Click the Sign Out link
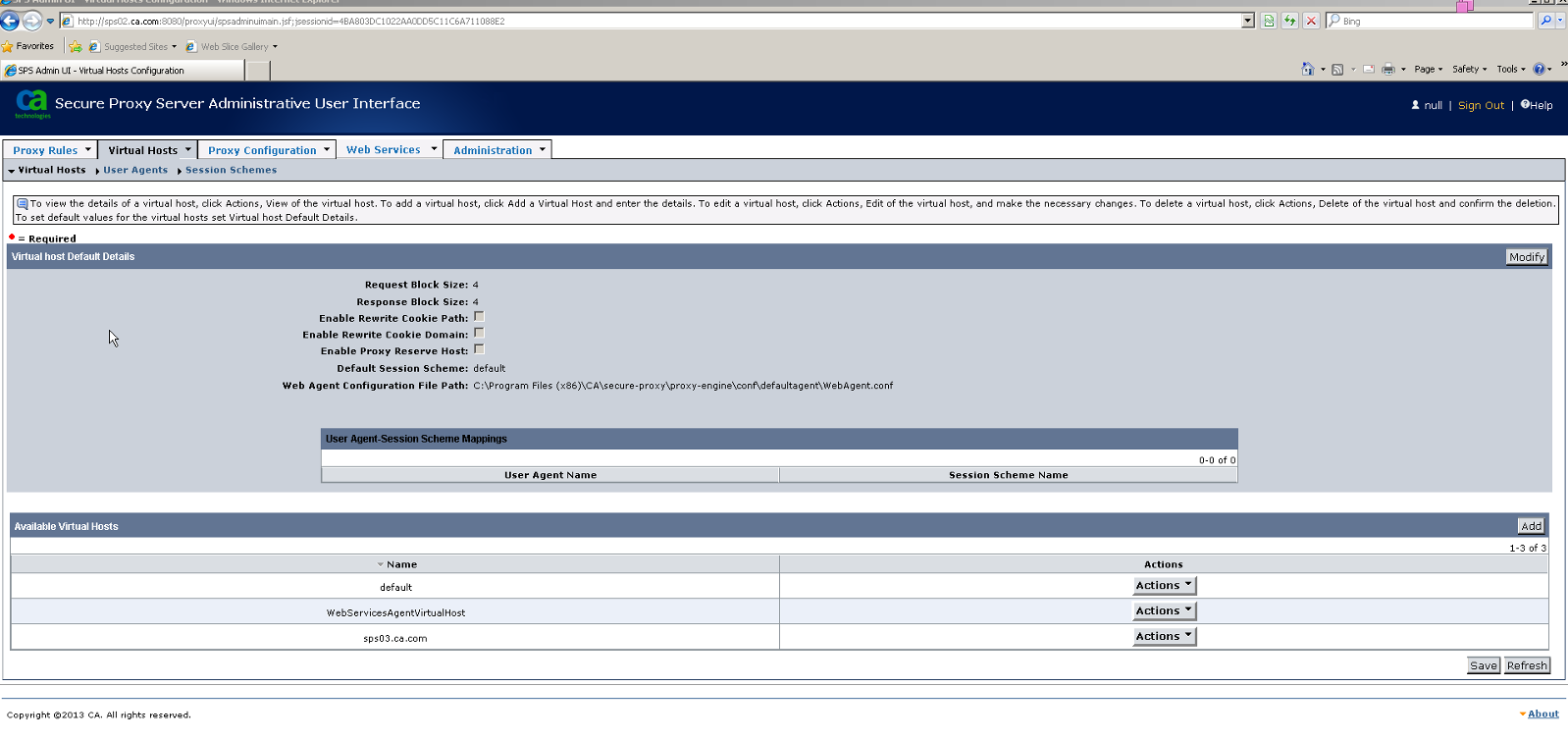 coord(1481,105)
